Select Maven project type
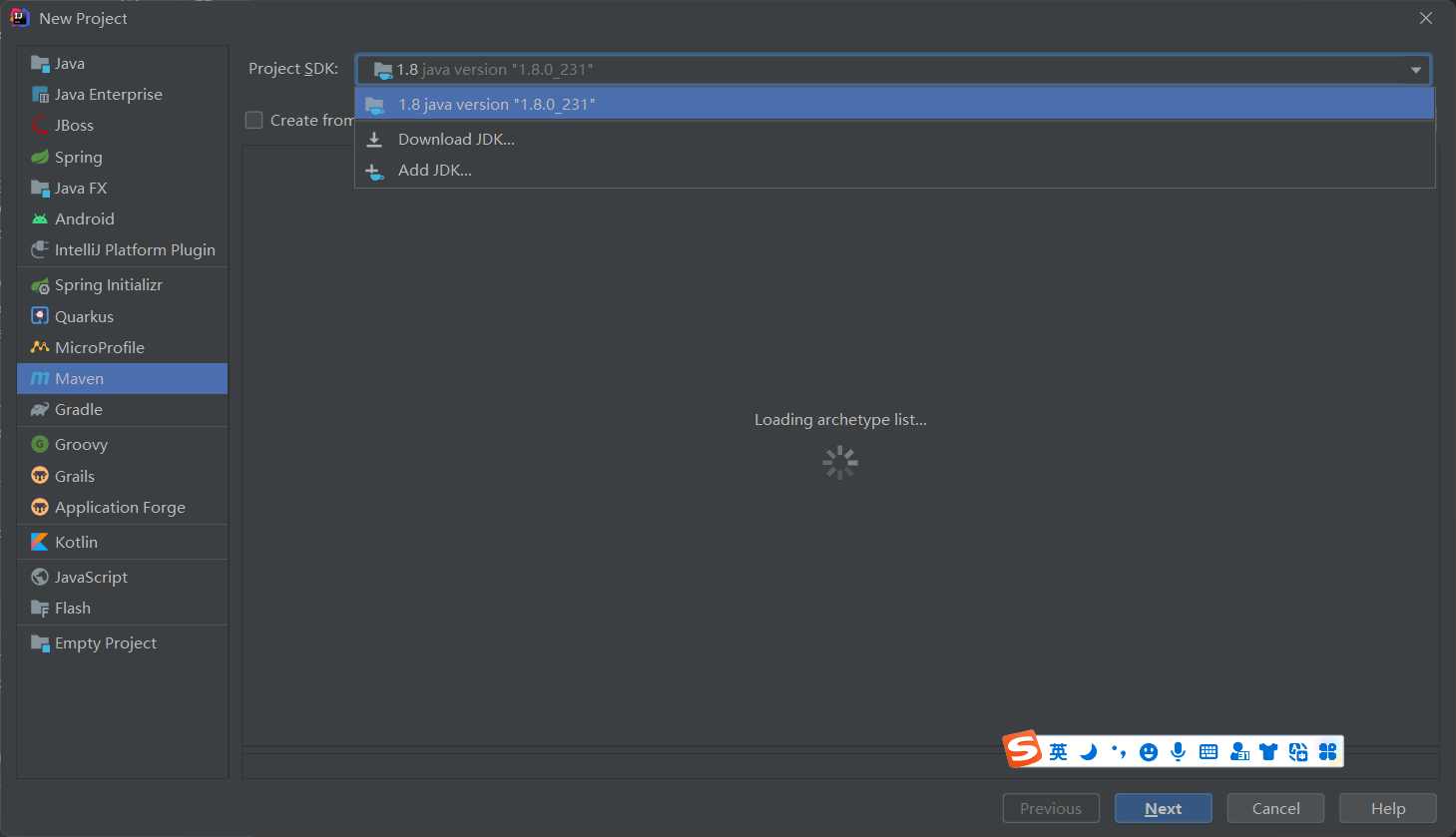The height and width of the screenshot is (837, 1456). (x=122, y=378)
